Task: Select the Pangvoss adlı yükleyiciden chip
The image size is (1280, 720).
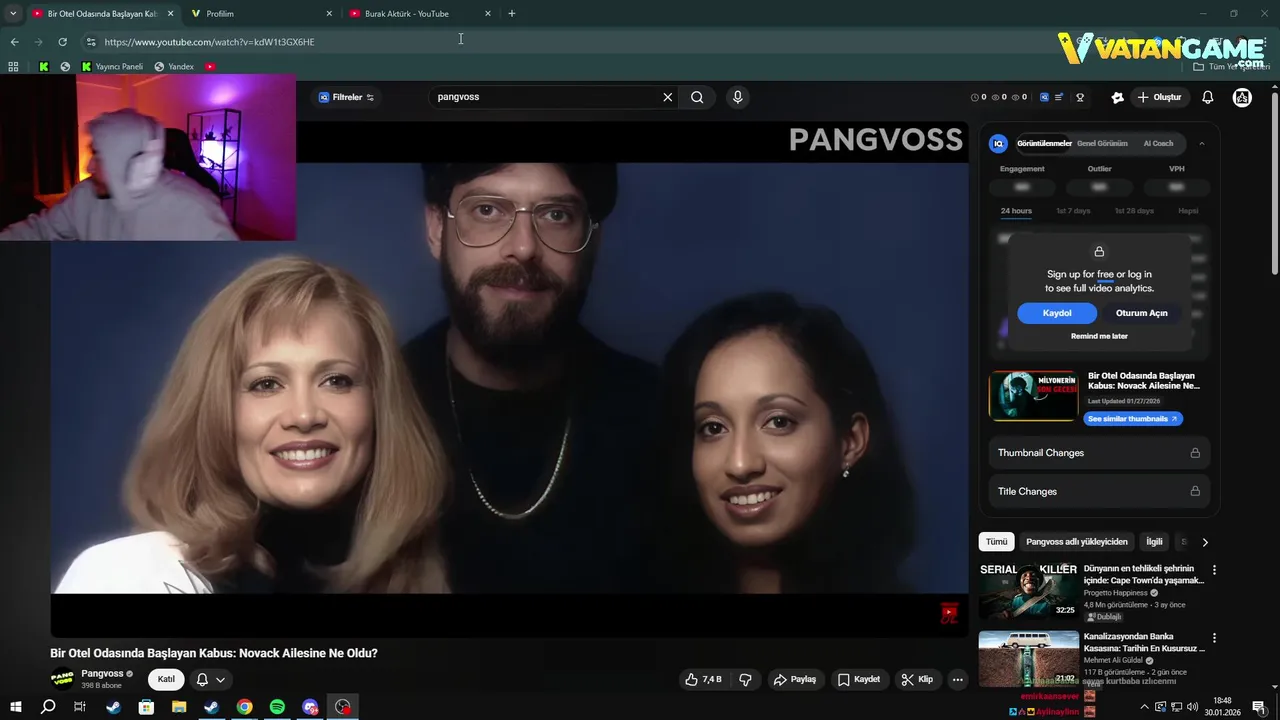Action: pos(1077,542)
